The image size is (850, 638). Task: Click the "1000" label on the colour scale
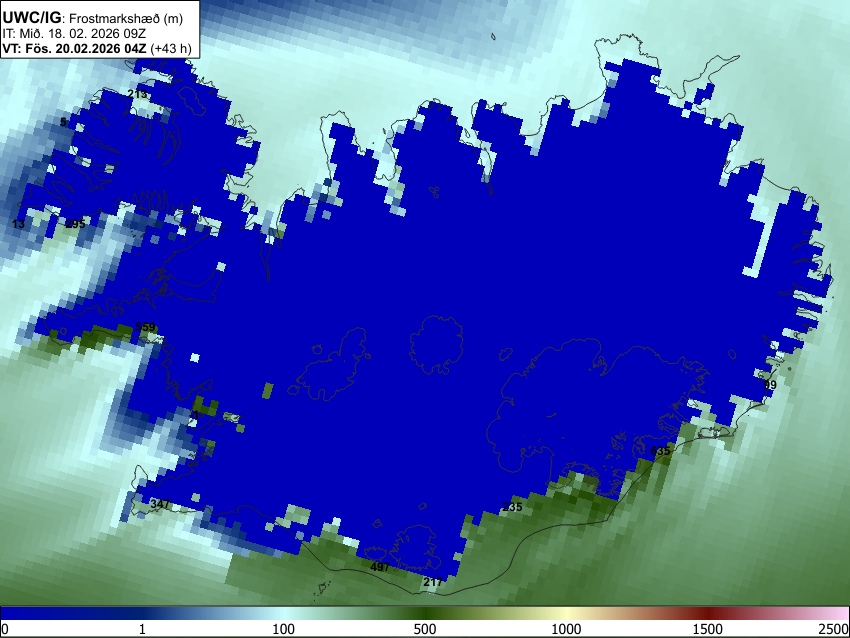(x=566, y=629)
